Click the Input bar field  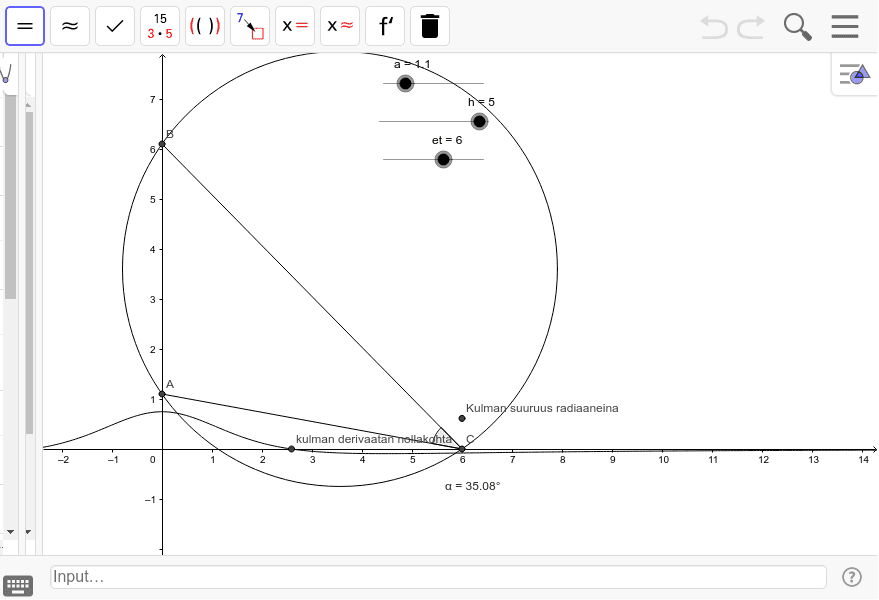click(438, 576)
